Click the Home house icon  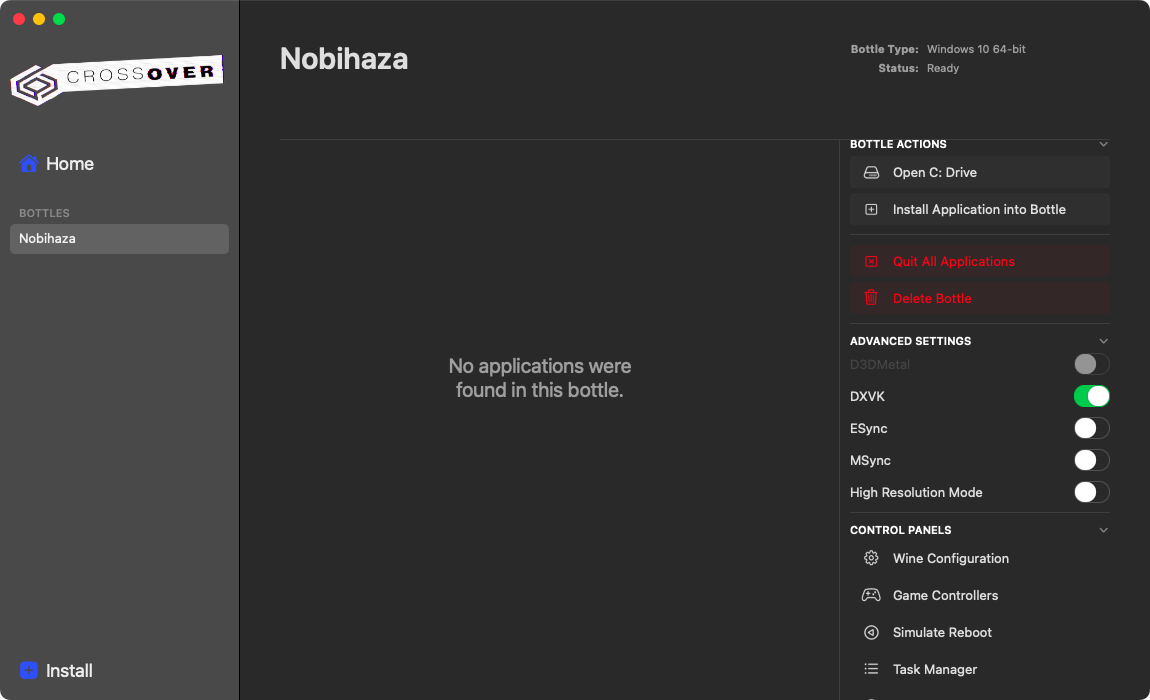pyautogui.click(x=29, y=164)
